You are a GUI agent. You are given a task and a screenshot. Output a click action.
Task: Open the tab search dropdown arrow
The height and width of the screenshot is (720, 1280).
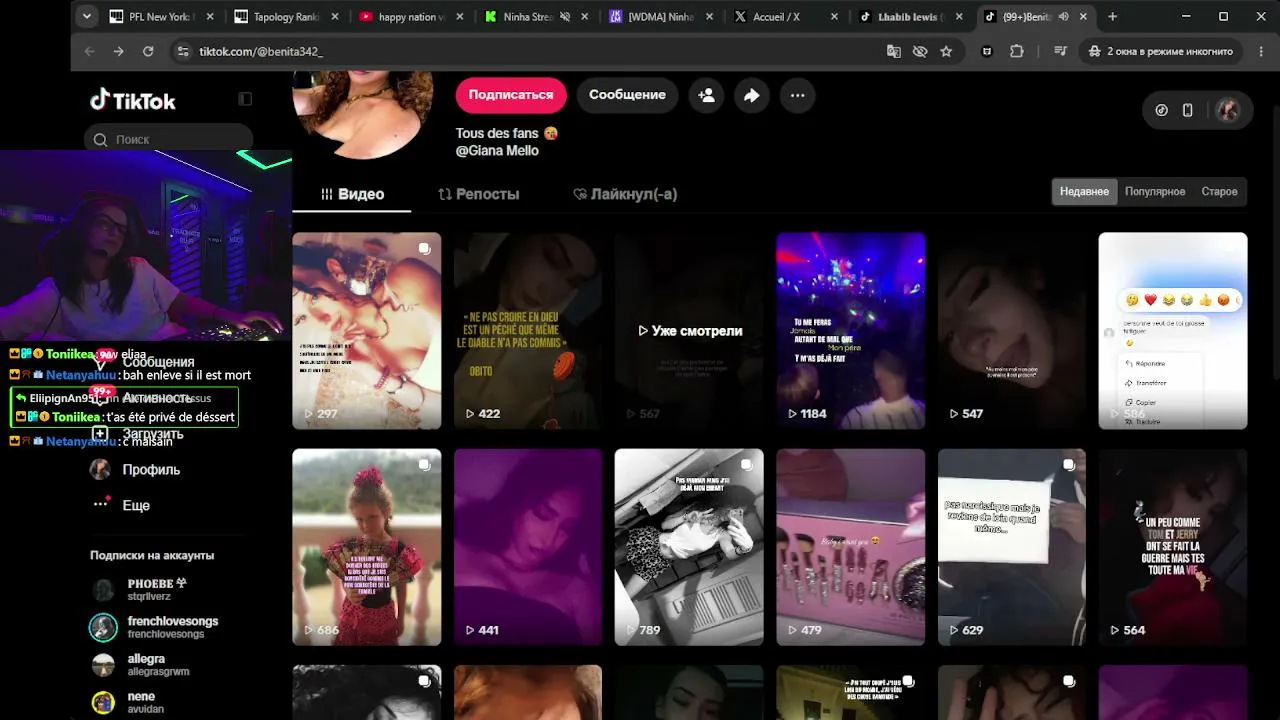tap(87, 16)
